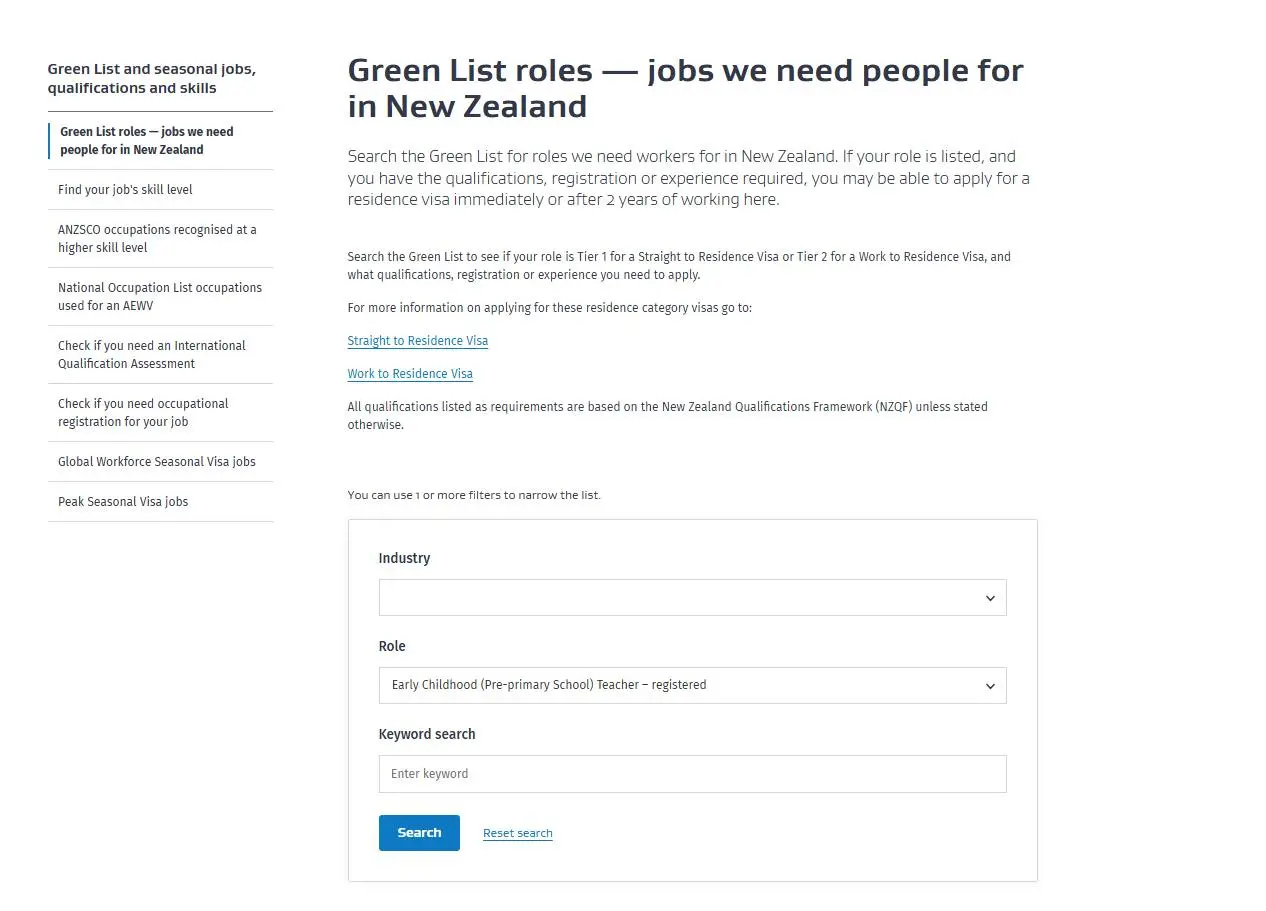Click the sidebar section heading title
1266x911 pixels.
click(151, 79)
